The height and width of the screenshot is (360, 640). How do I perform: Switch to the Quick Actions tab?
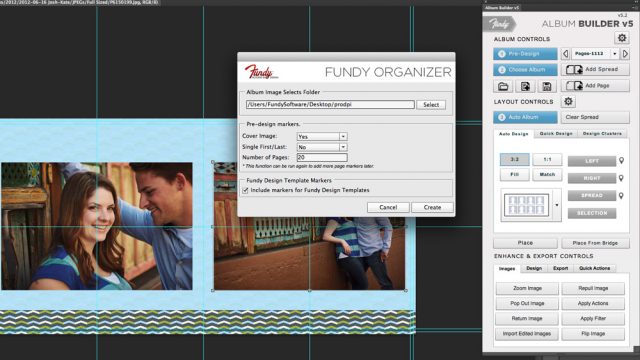(x=594, y=268)
